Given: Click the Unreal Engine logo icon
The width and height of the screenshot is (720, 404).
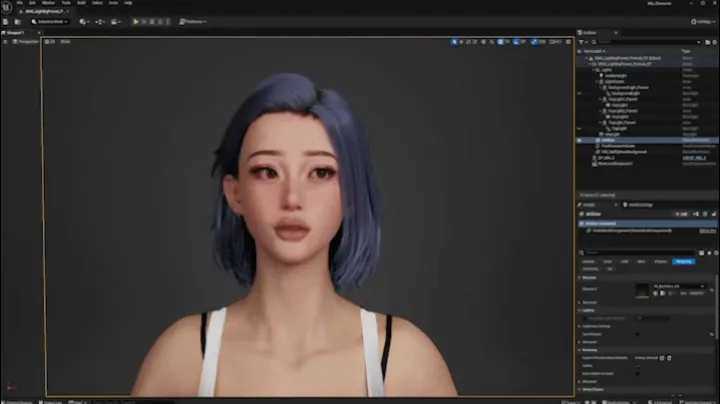Looking at the screenshot, I should pos(7,6).
